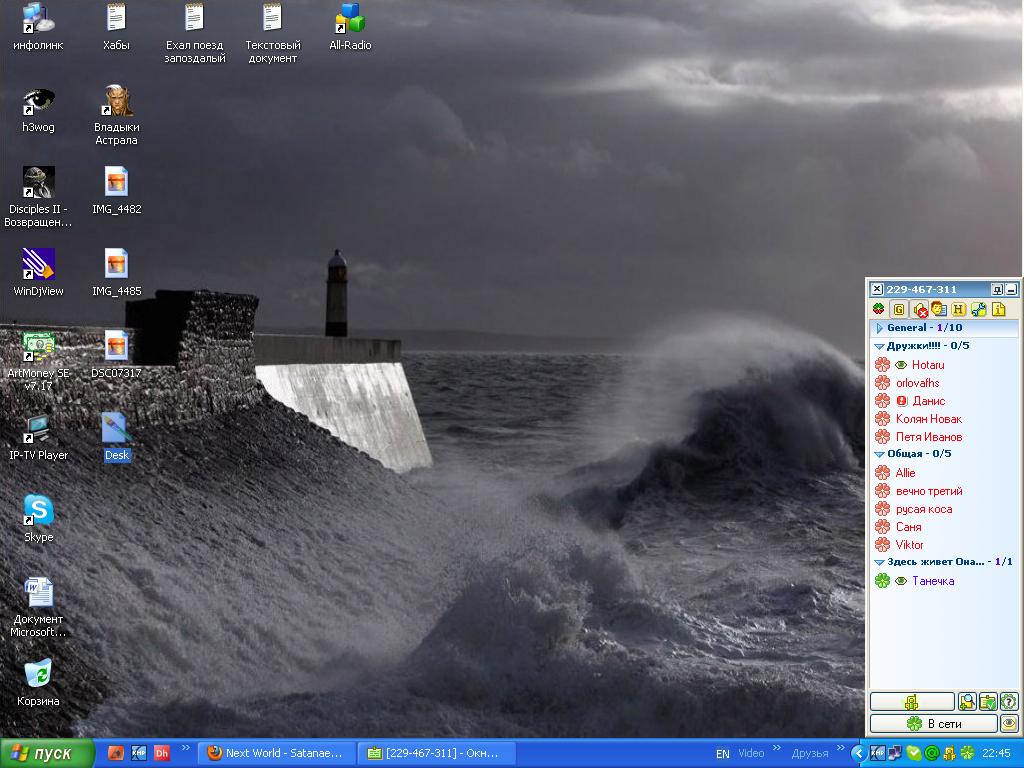Open the Друзья taskbar toolbar

(810, 754)
